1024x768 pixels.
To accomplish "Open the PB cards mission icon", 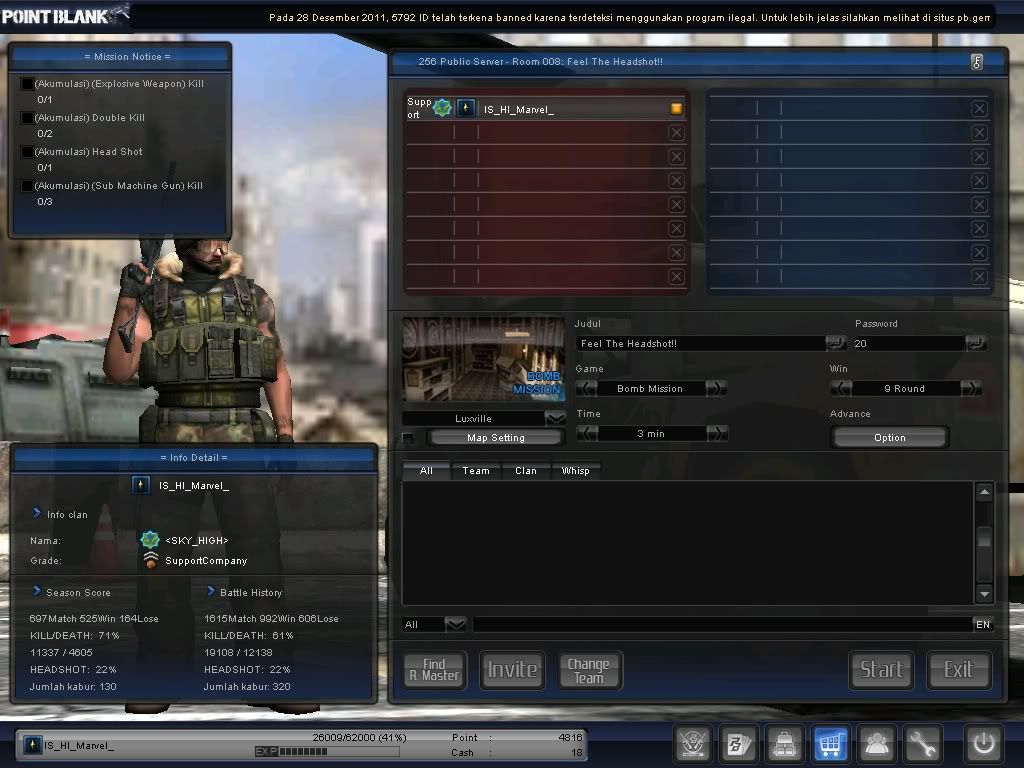I will click(x=739, y=743).
